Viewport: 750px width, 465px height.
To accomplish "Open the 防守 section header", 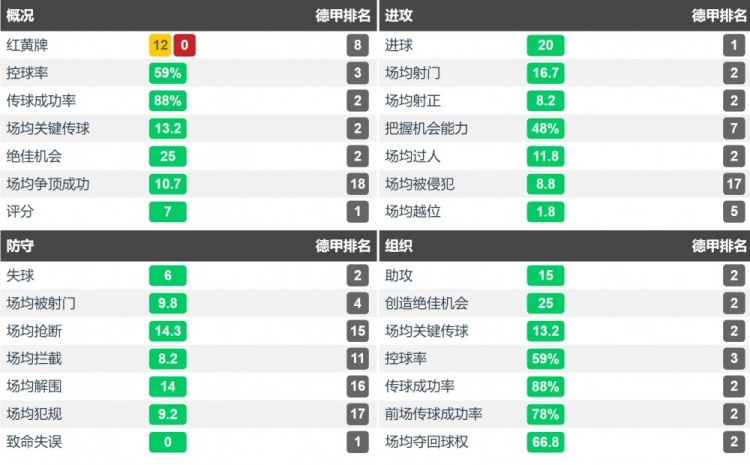I will click(20, 246).
